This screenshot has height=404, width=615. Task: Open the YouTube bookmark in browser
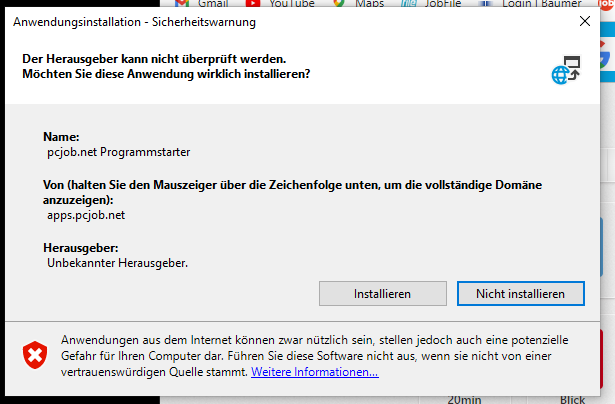[x=280, y=4]
